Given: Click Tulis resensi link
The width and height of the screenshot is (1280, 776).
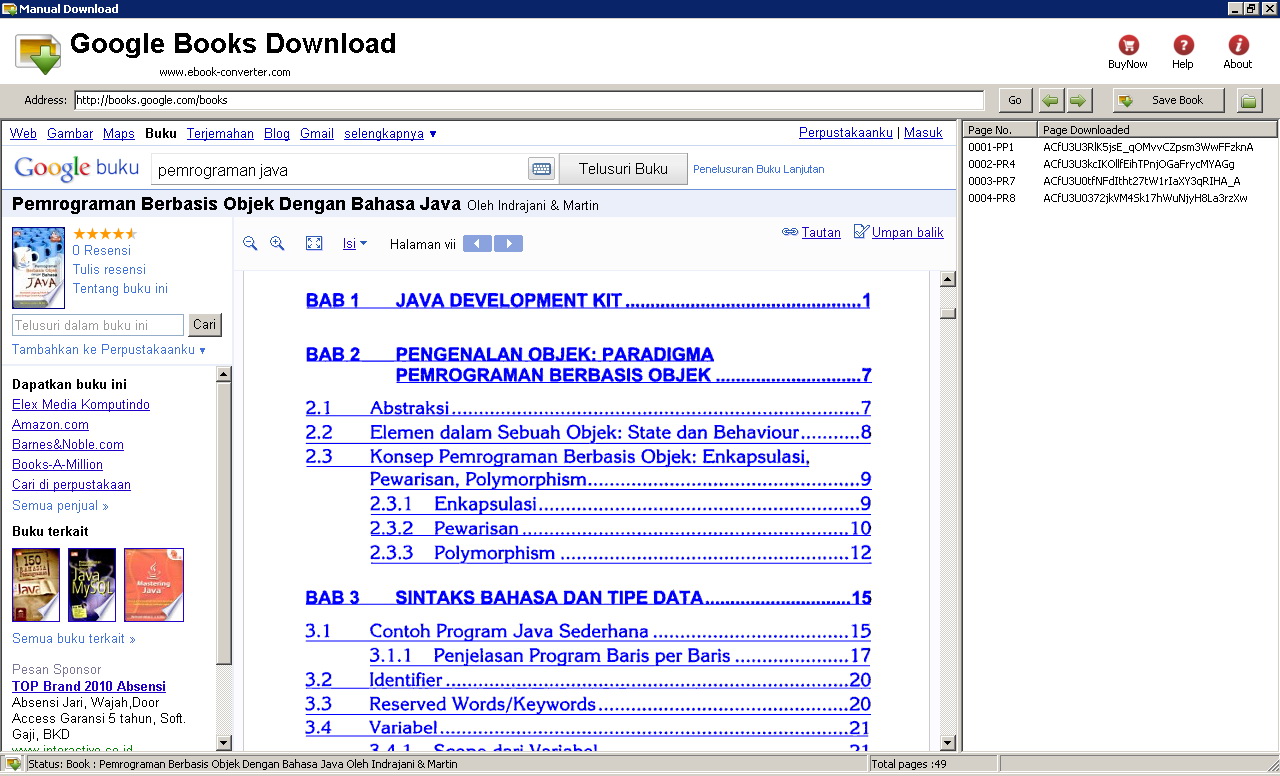Looking at the screenshot, I should (109, 269).
